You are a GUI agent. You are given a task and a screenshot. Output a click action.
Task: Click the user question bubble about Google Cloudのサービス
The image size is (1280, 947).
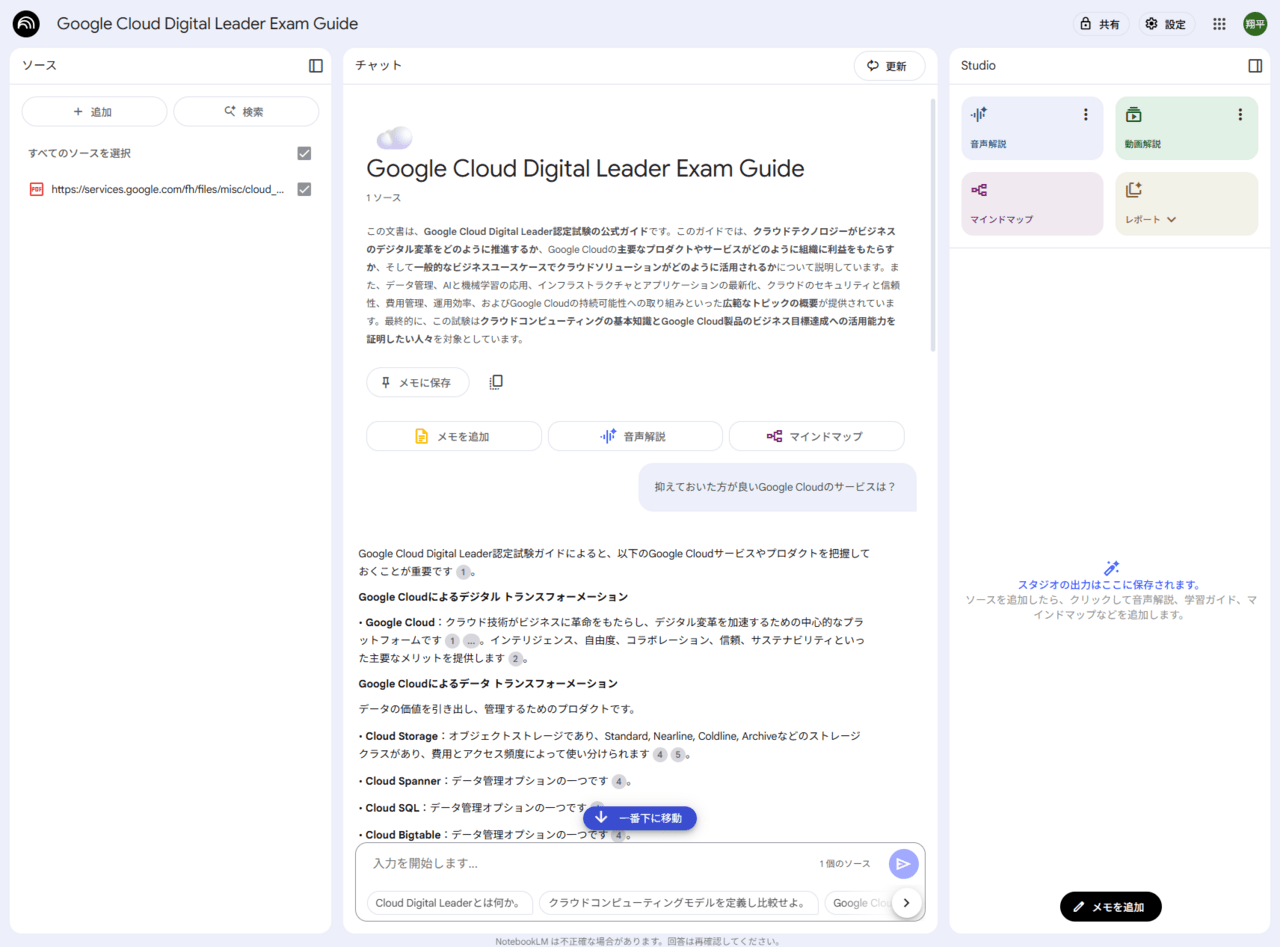point(777,487)
